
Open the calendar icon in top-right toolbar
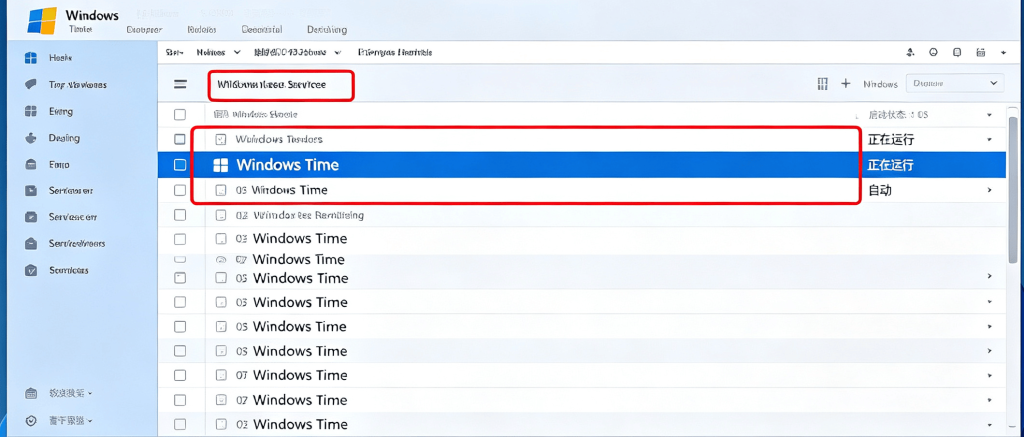coord(980,52)
